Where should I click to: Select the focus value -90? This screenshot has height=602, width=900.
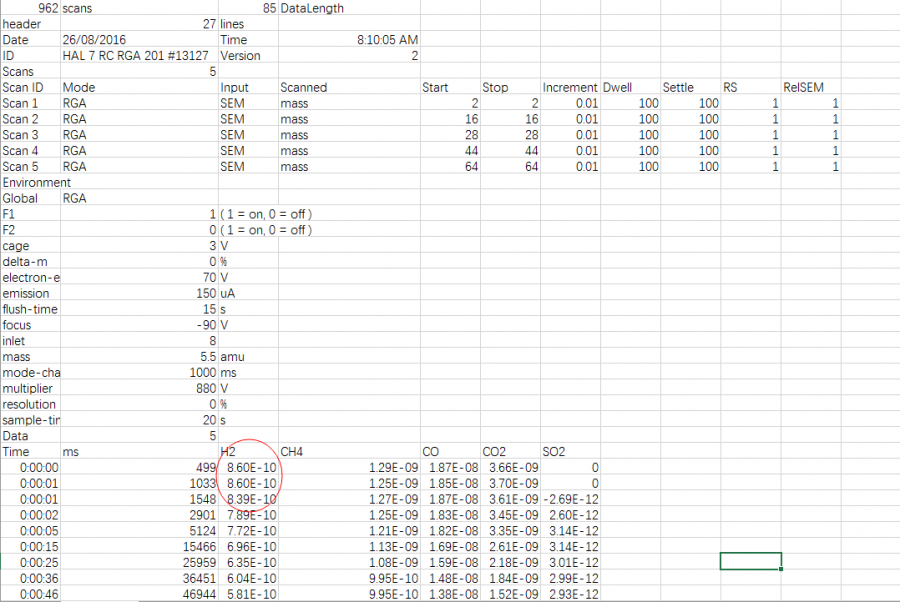point(139,325)
